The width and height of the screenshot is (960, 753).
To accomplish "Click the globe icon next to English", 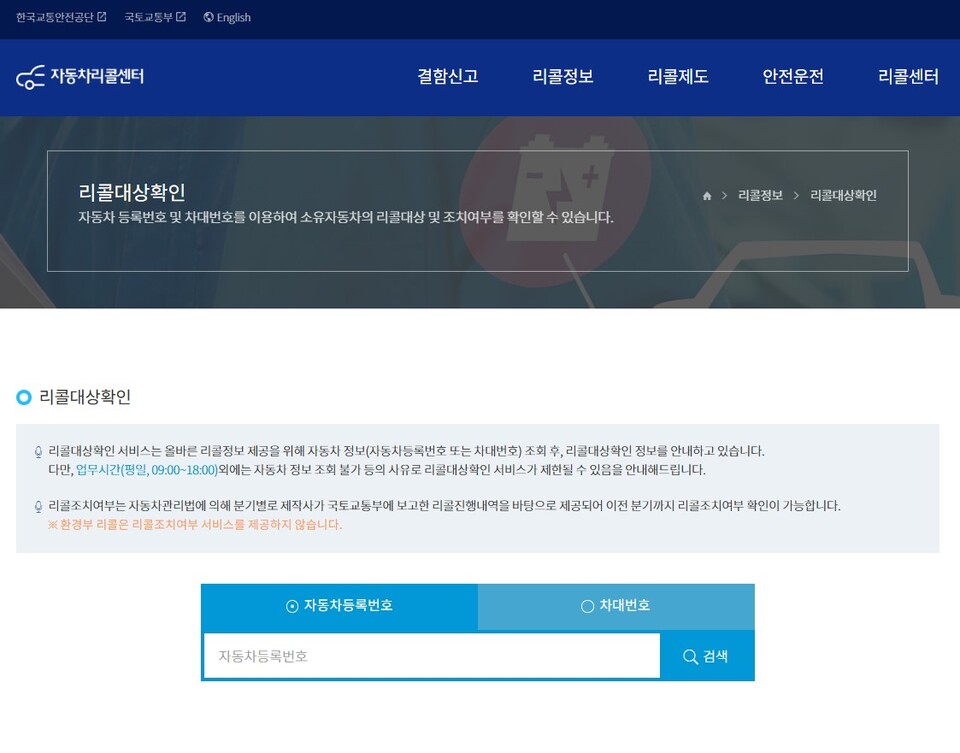I will 208,17.
